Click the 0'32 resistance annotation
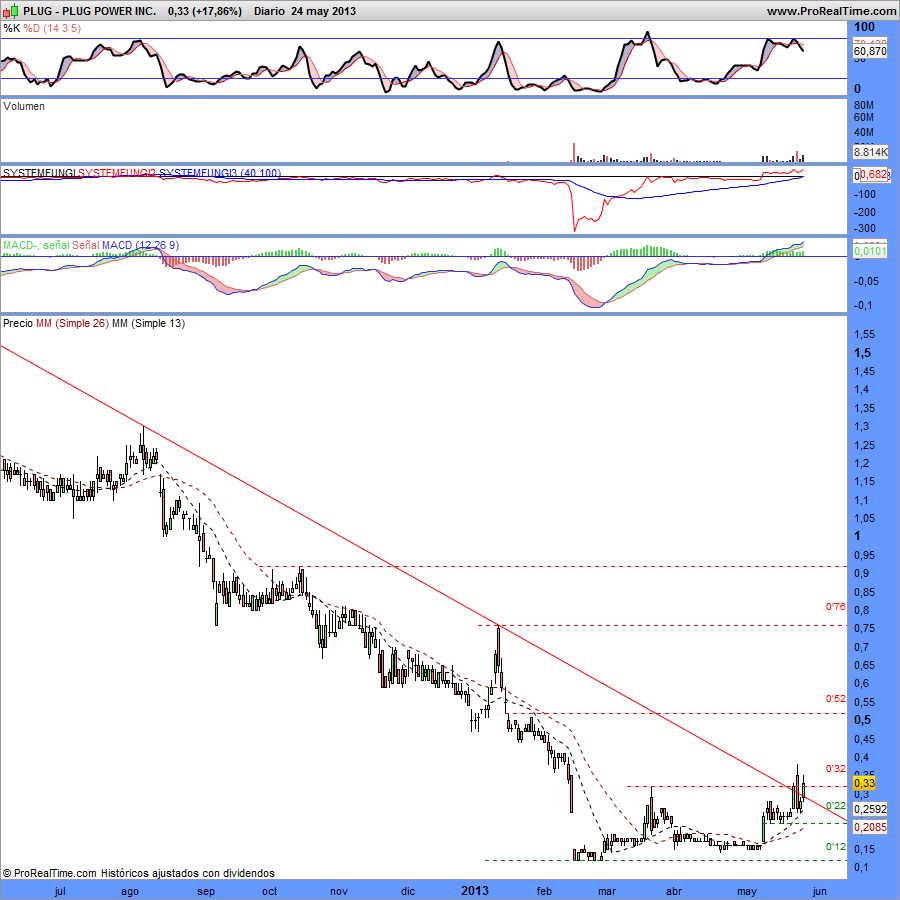The width and height of the screenshot is (900, 900). click(836, 769)
